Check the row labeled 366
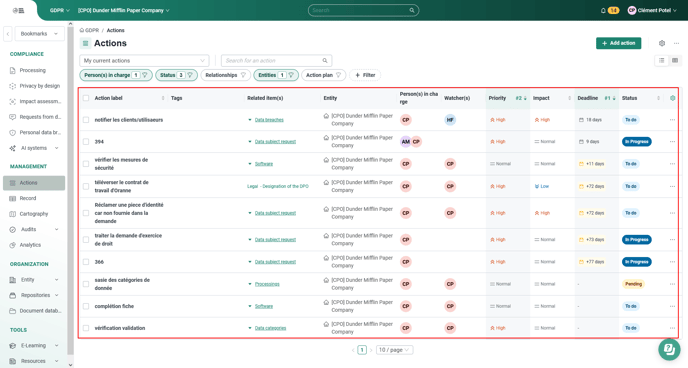Screen dimensions: 688x368 [86, 262]
